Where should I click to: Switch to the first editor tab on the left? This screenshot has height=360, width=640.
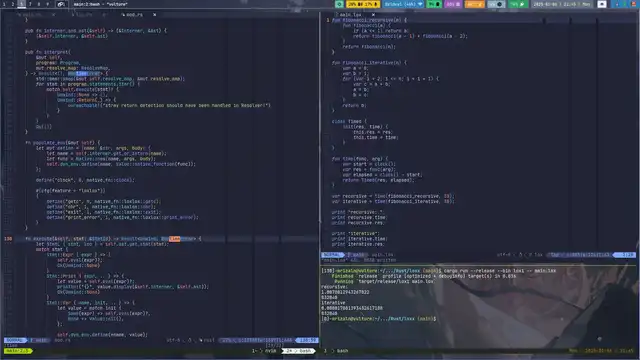point(33,15)
